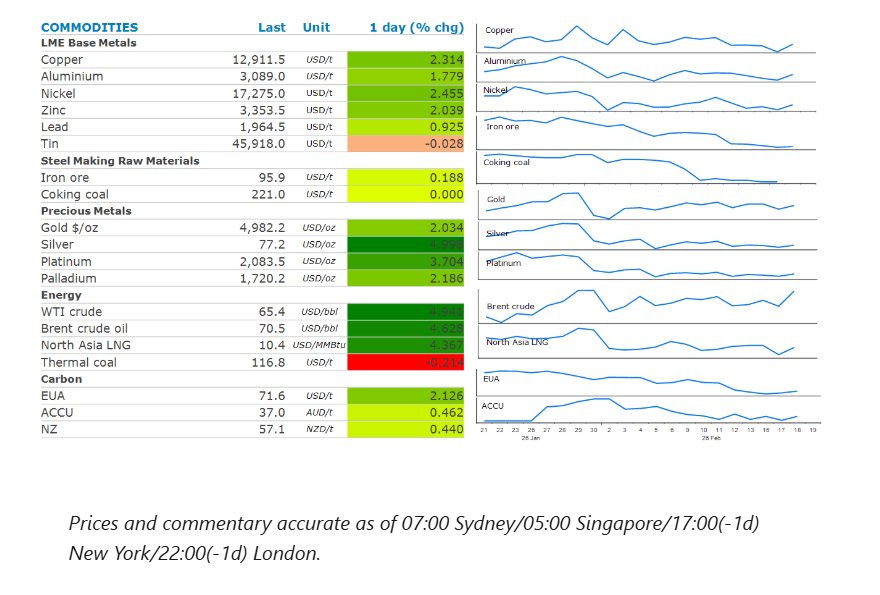Image resolution: width=880 pixels, height=595 pixels.
Task: Click the Thermal coal row label
Action: pyautogui.click(x=79, y=363)
